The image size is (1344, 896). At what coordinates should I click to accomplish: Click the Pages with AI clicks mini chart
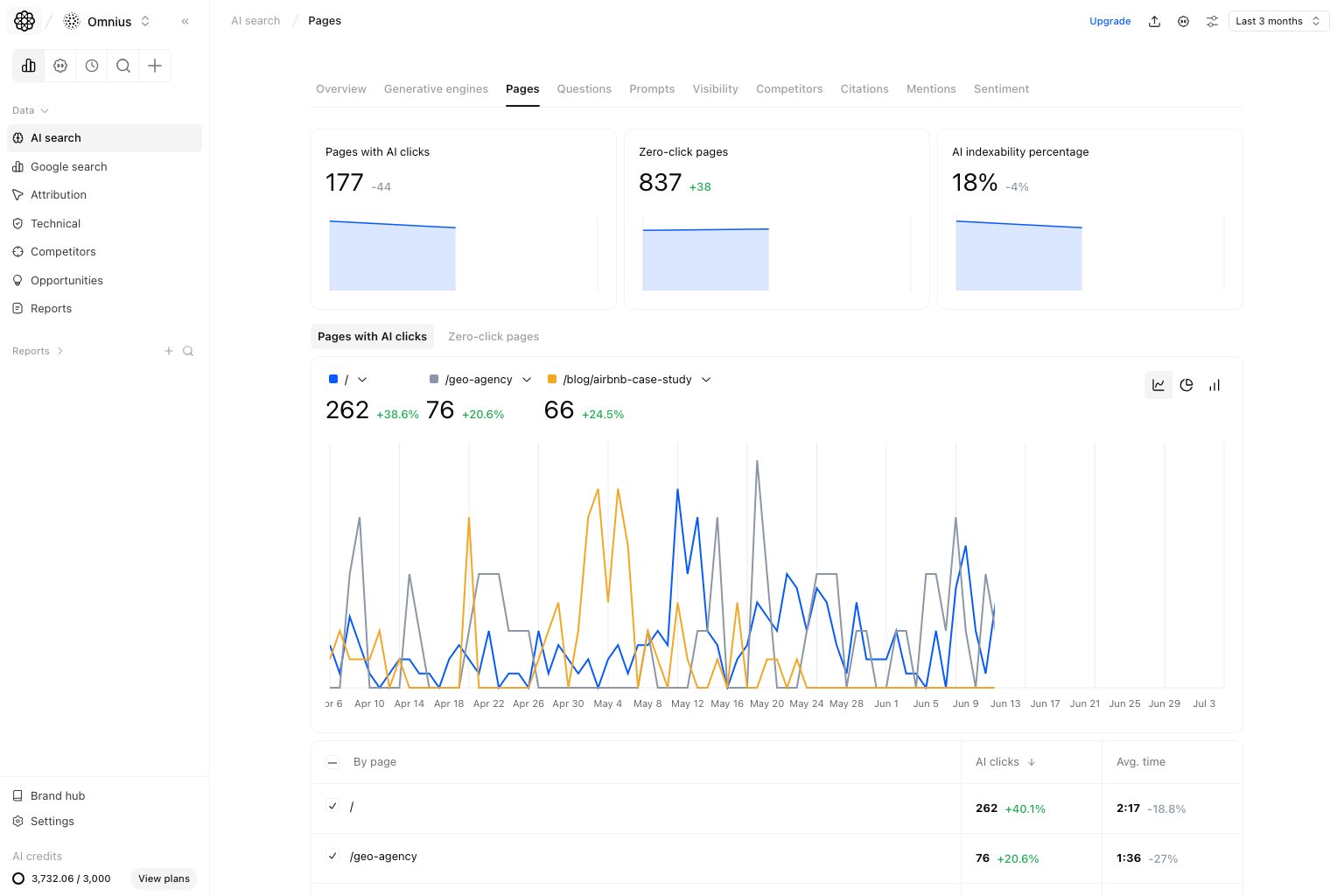click(464, 253)
